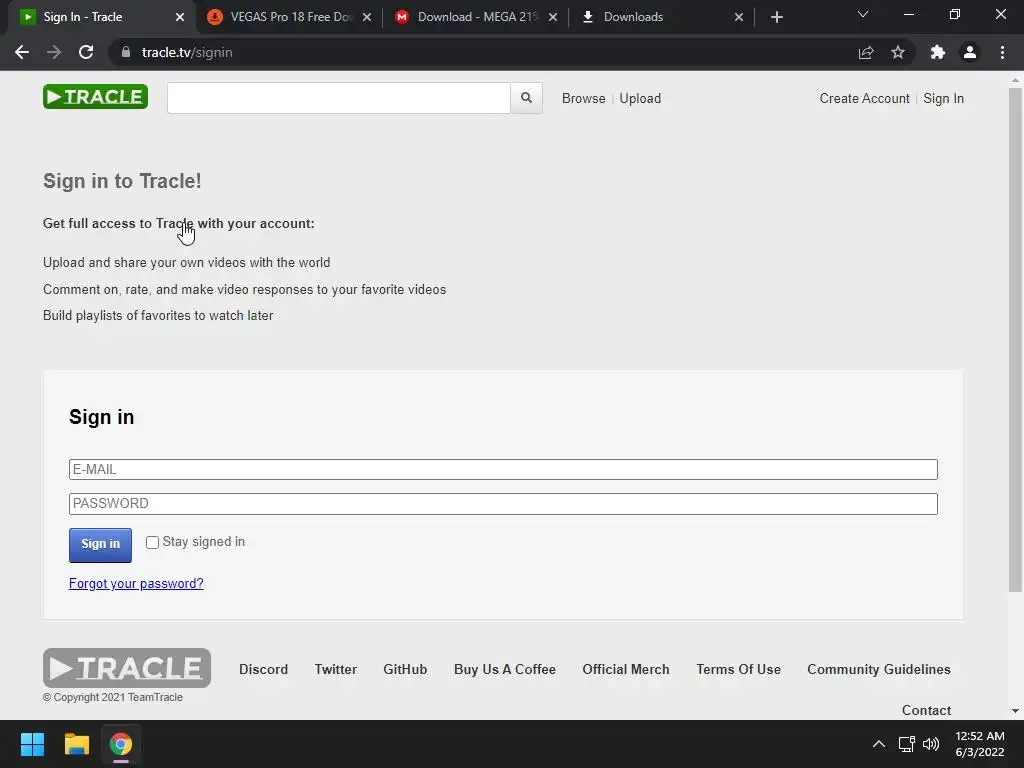Image resolution: width=1024 pixels, height=768 pixels.
Task: Open Buy Us A Coffee link
Action: click(x=505, y=669)
